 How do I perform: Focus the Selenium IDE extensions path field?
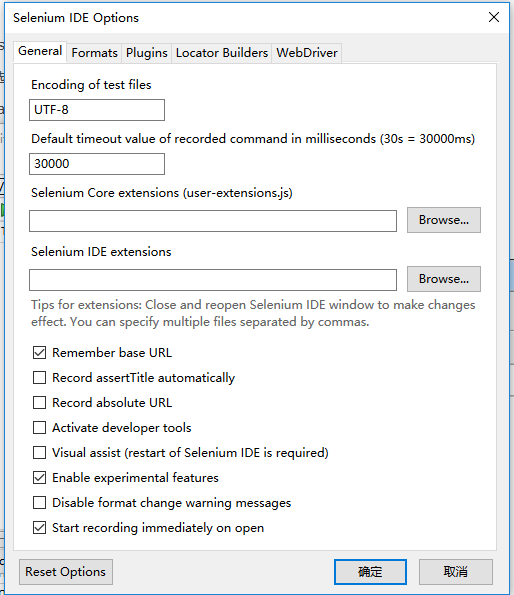(213, 280)
